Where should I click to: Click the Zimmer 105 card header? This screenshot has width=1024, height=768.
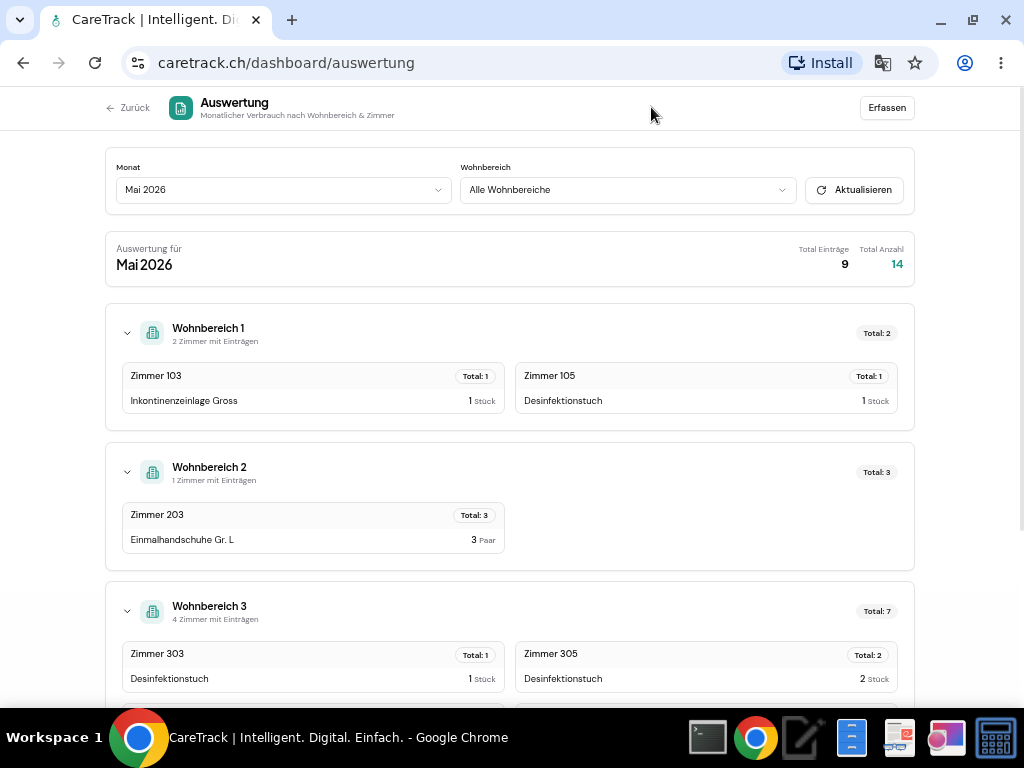pyautogui.click(x=706, y=376)
